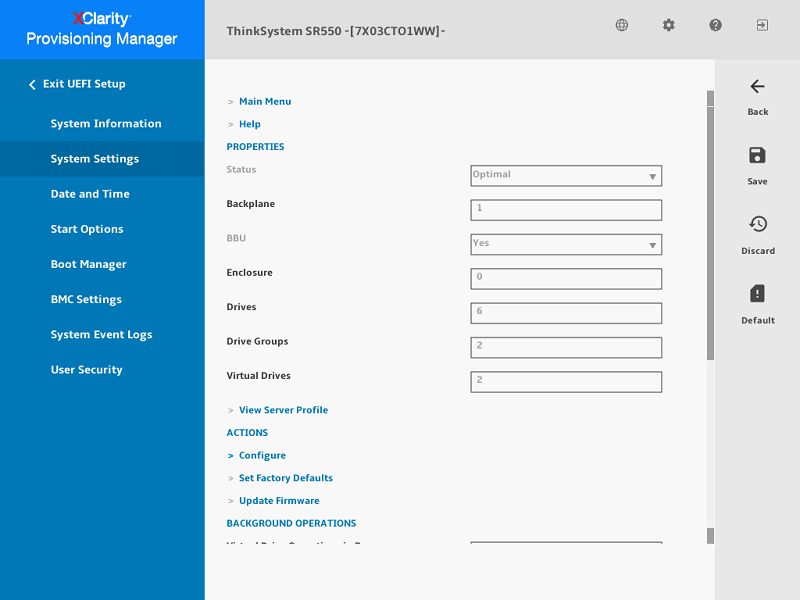Click Set Factory Defaults link

click(286, 478)
